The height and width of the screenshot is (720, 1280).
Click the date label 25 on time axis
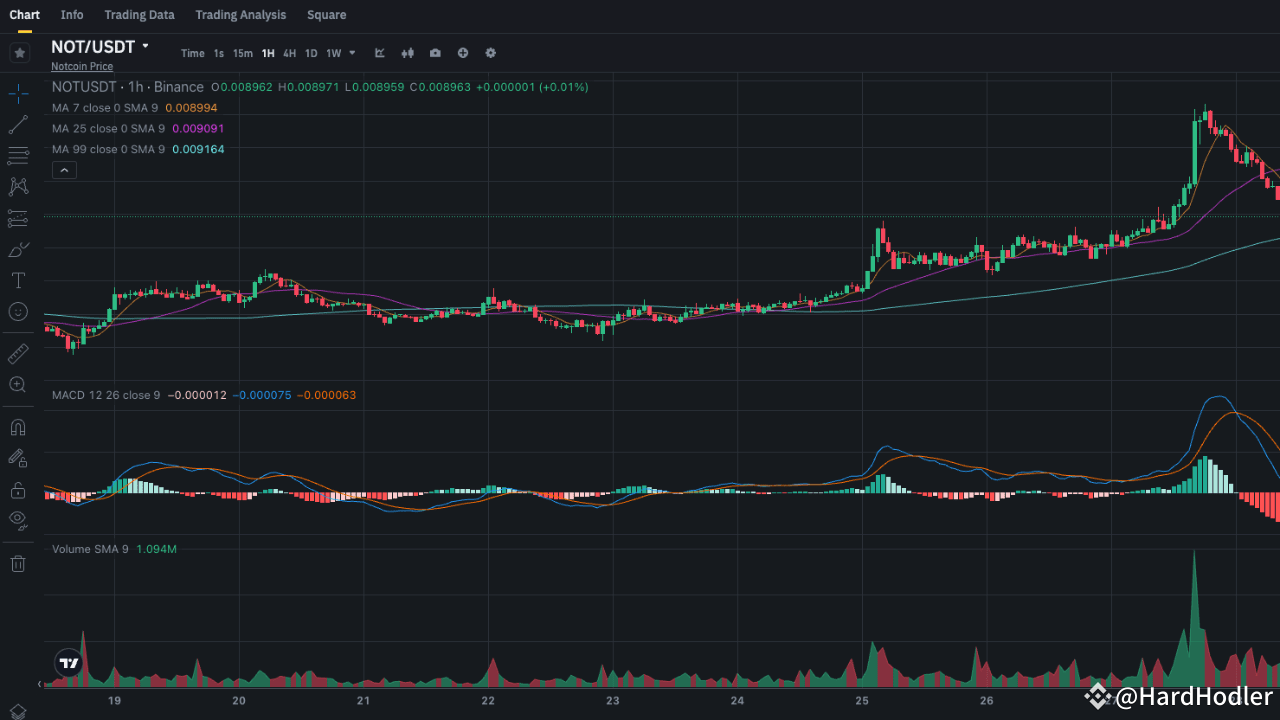click(862, 701)
